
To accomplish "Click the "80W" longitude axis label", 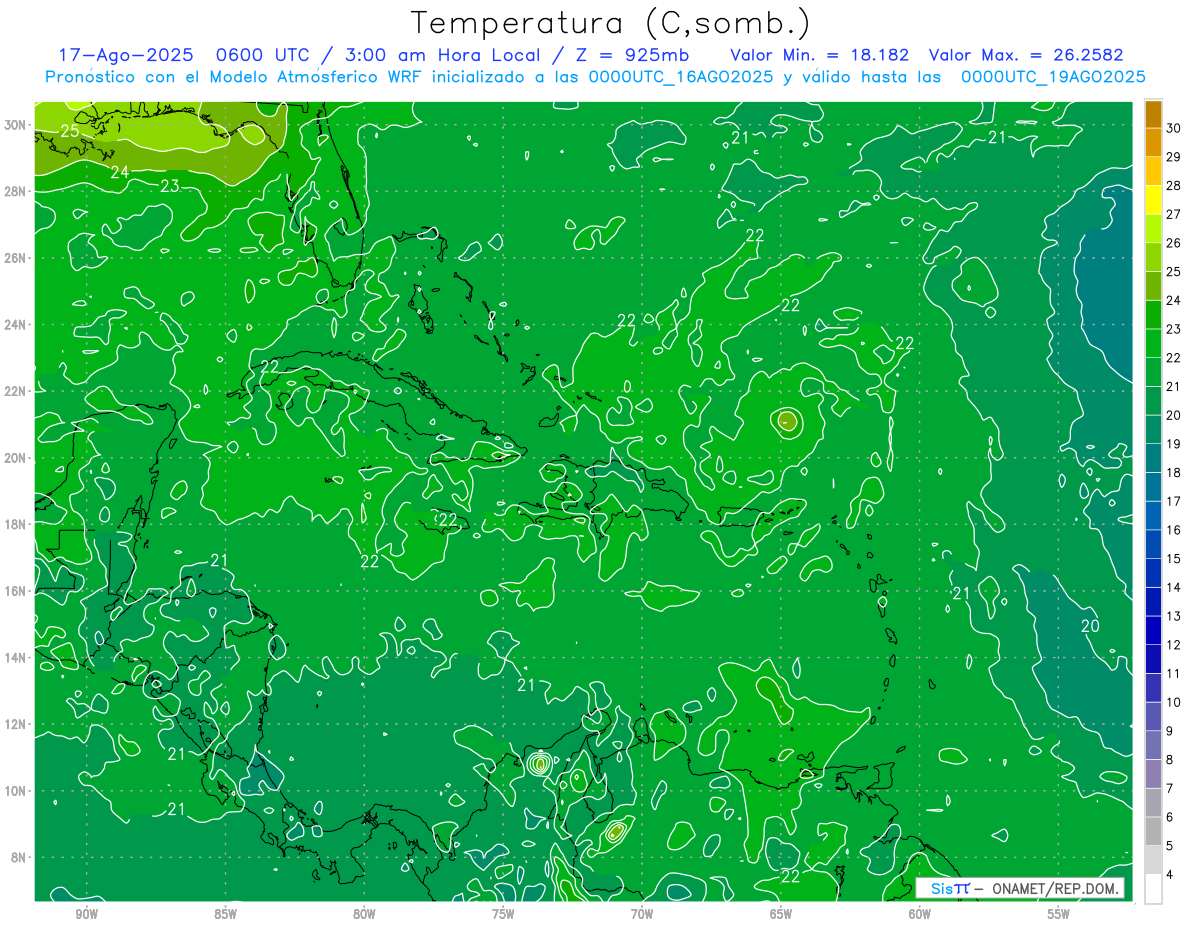I will (x=364, y=914).
